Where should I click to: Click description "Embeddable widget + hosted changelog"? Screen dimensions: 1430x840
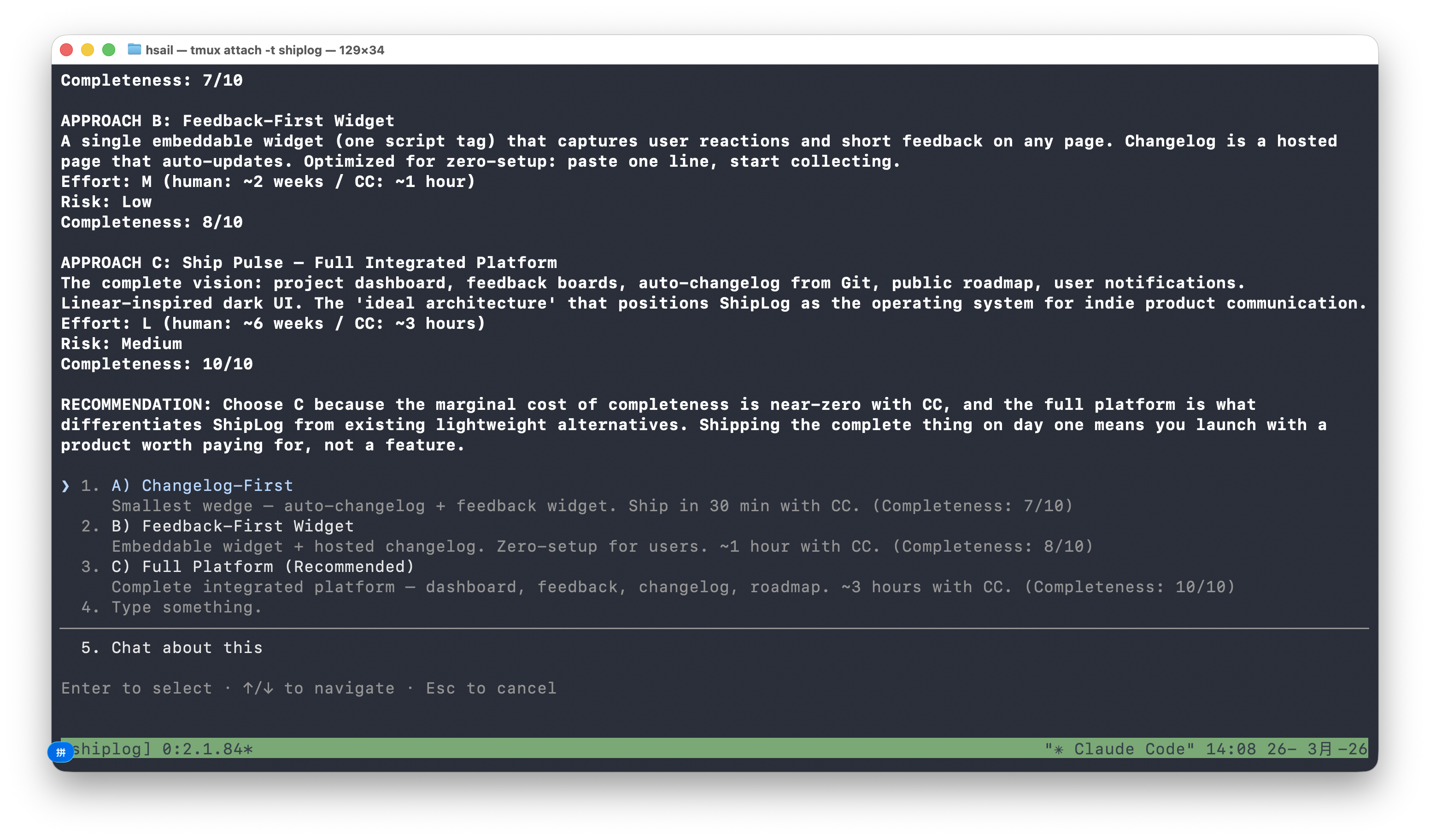point(298,546)
